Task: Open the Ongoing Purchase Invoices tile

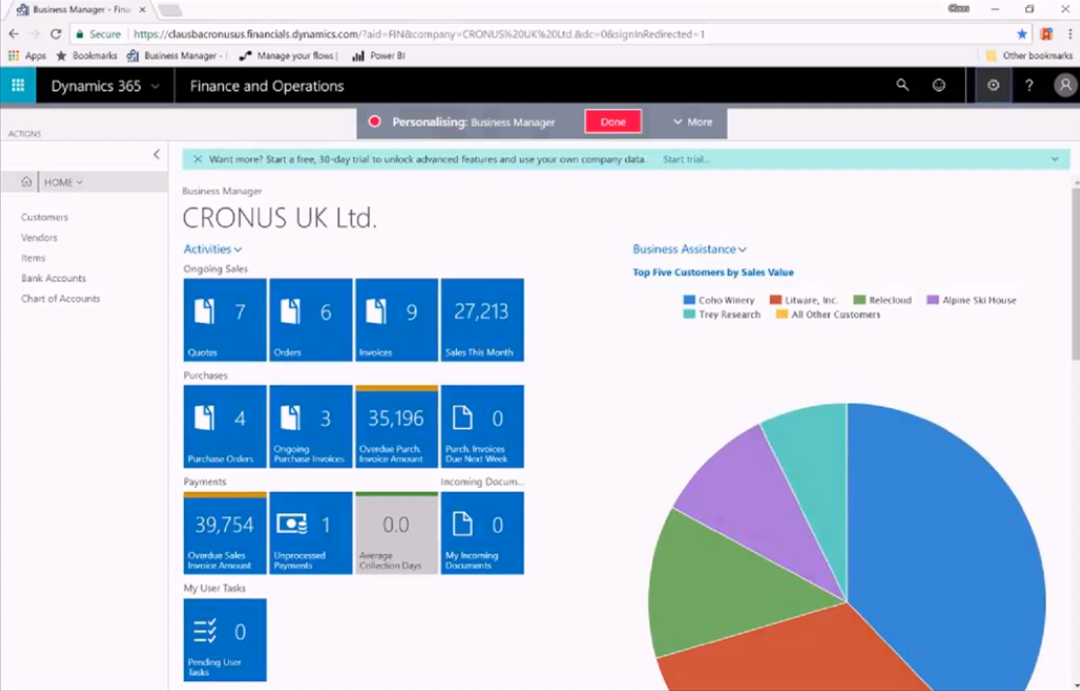Action: (311, 426)
